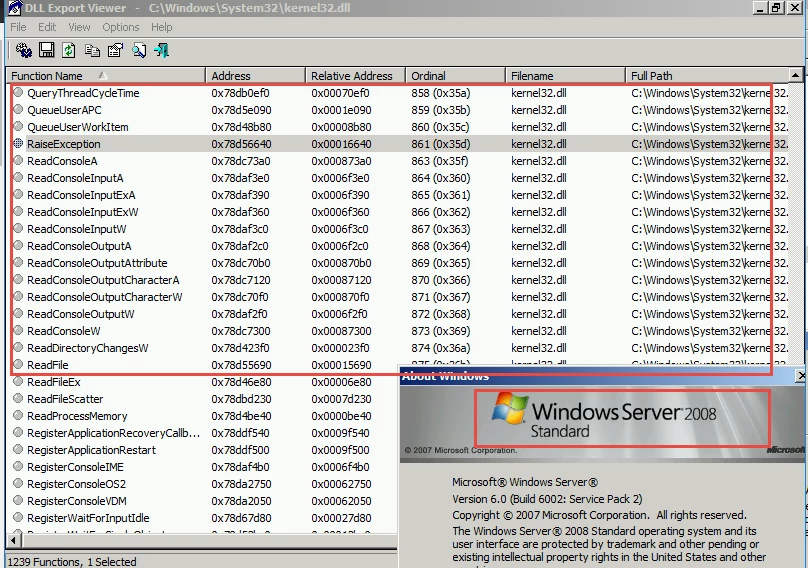Select the ReadConsoleOutputCharacterW function row
Screen dimensions: 808x568
click(x=397, y=297)
